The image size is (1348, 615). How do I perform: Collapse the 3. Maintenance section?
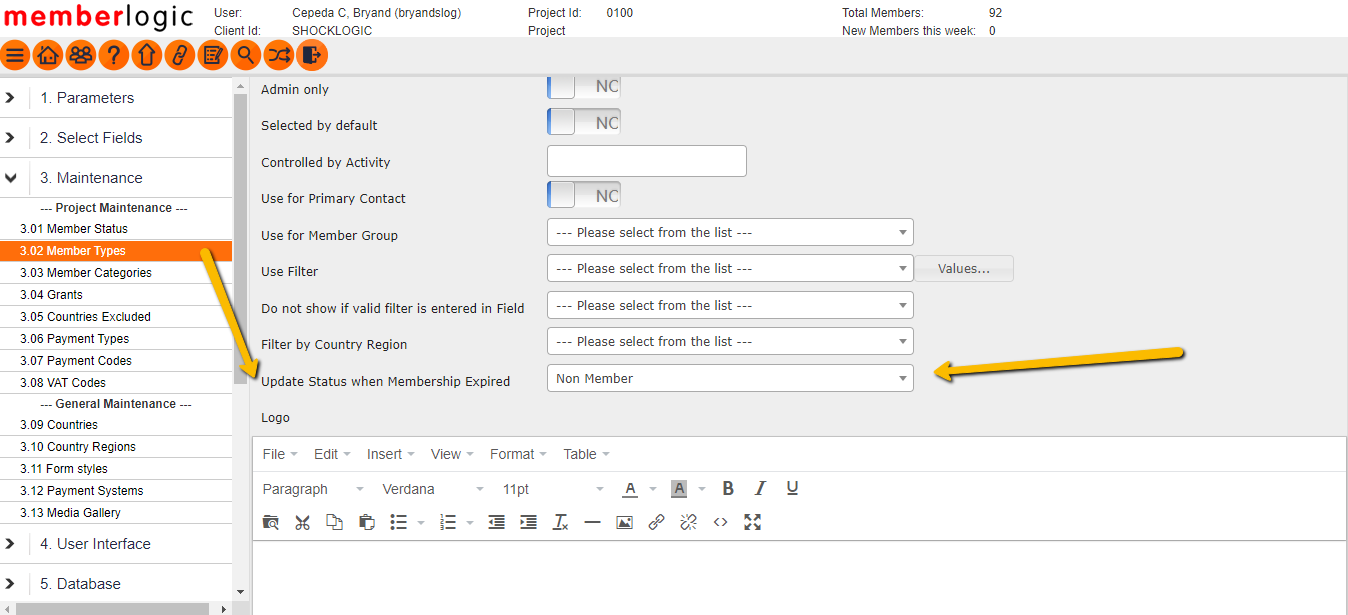coord(116,178)
